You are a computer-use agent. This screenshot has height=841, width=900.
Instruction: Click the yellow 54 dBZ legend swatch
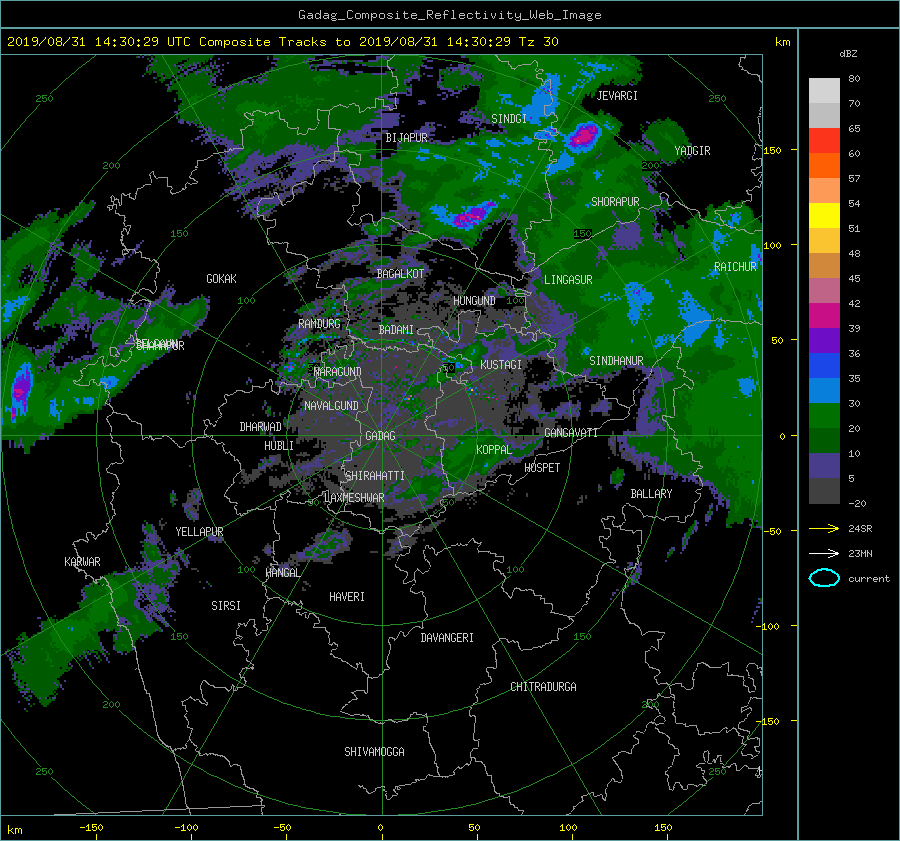point(824,216)
